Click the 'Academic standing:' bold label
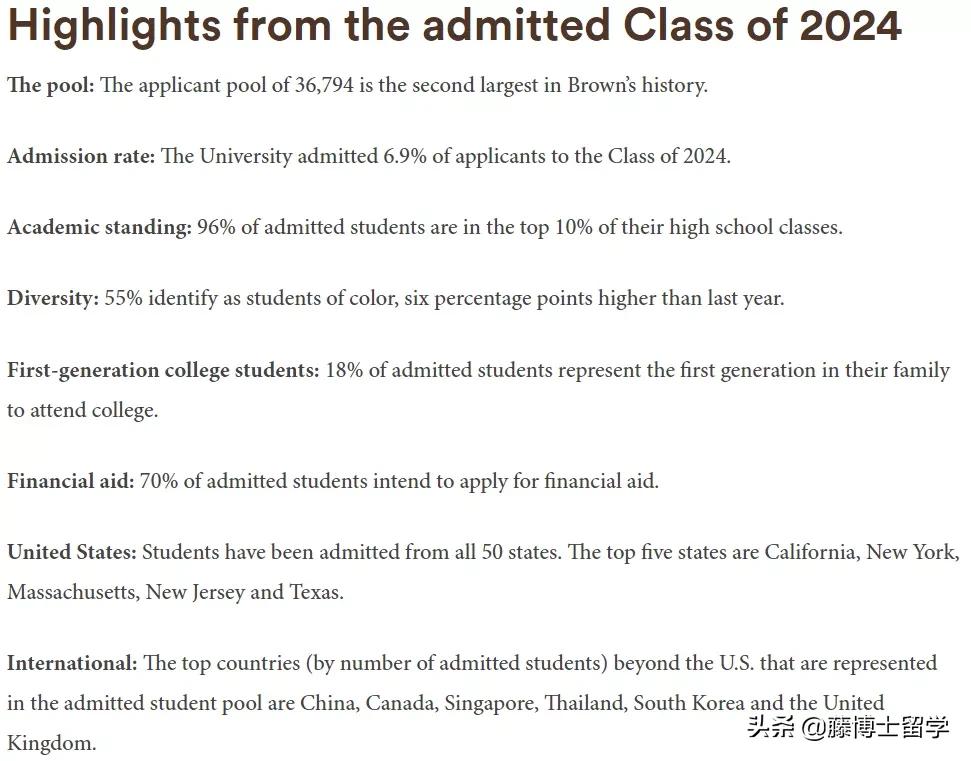This screenshot has height=761, width=971. pos(99,227)
